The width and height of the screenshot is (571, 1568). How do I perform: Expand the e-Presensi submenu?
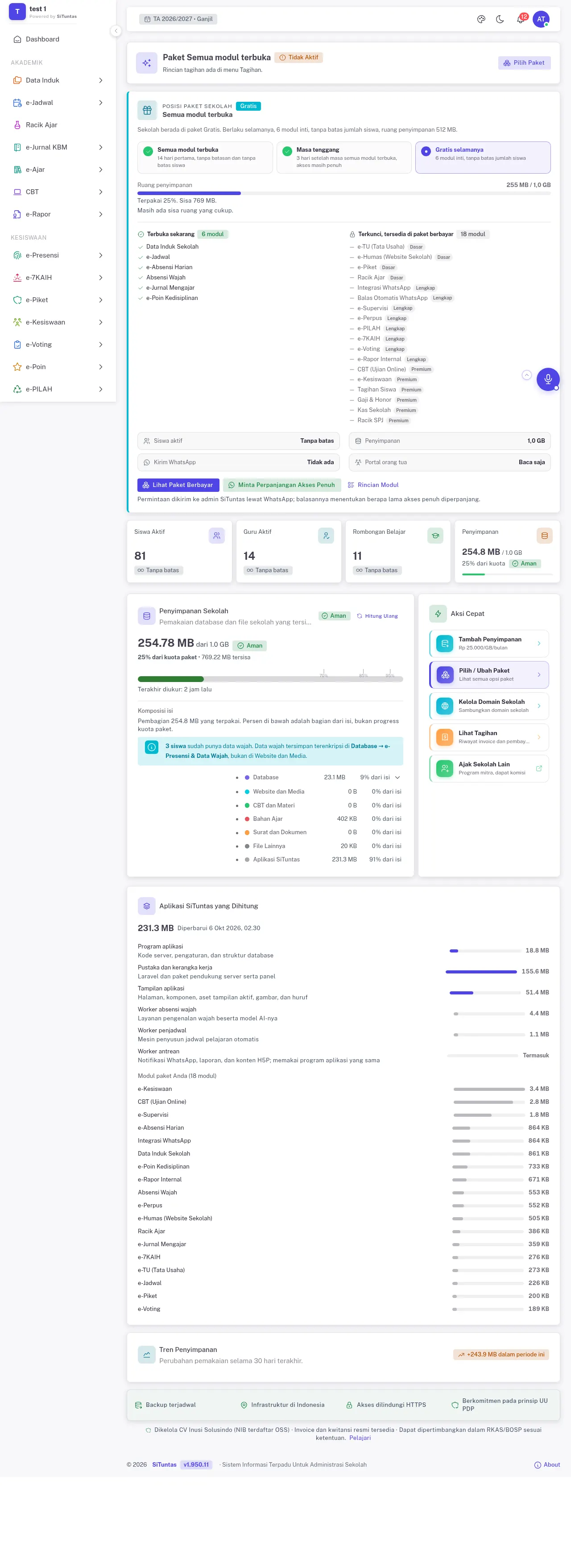pos(58,255)
